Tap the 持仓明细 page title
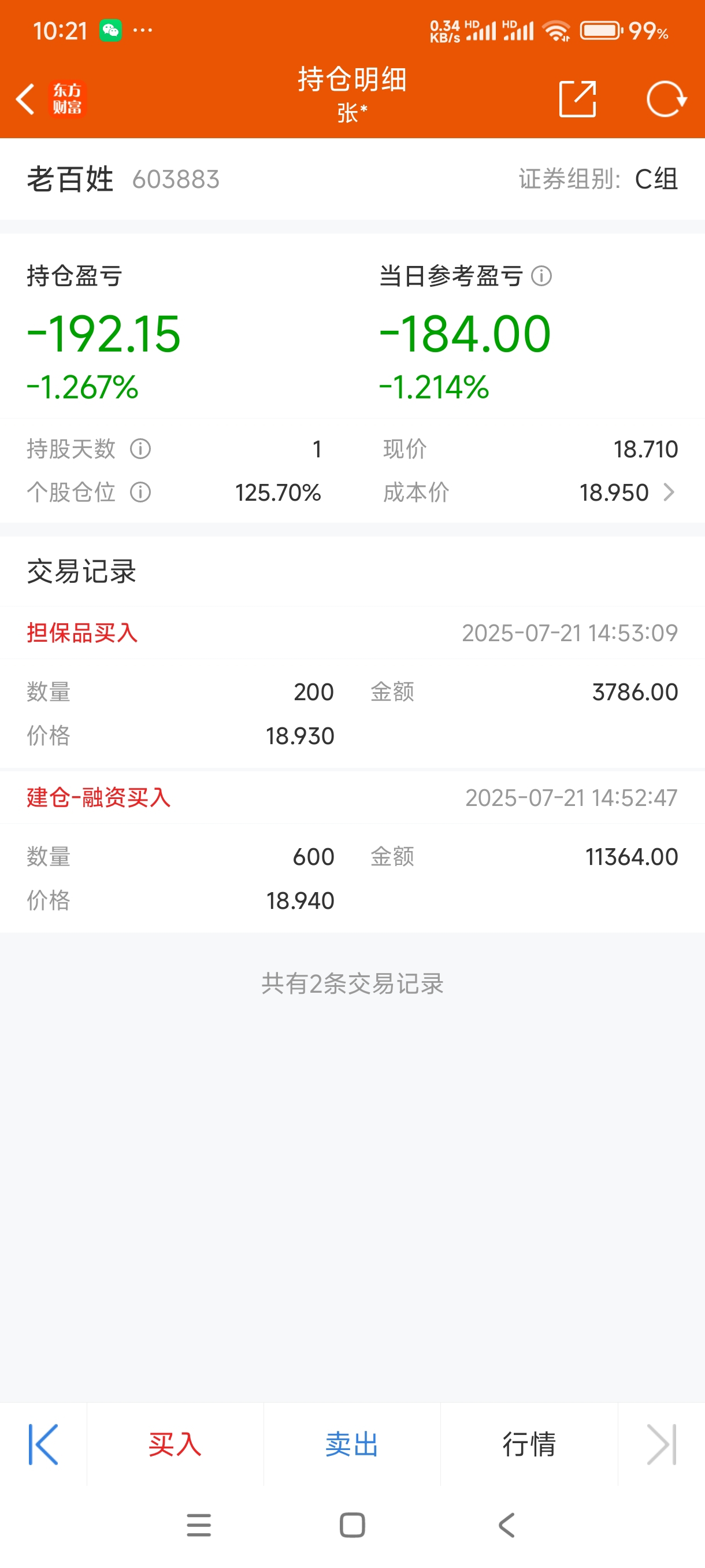The width and height of the screenshot is (705, 1568). click(x=352, y=79)
